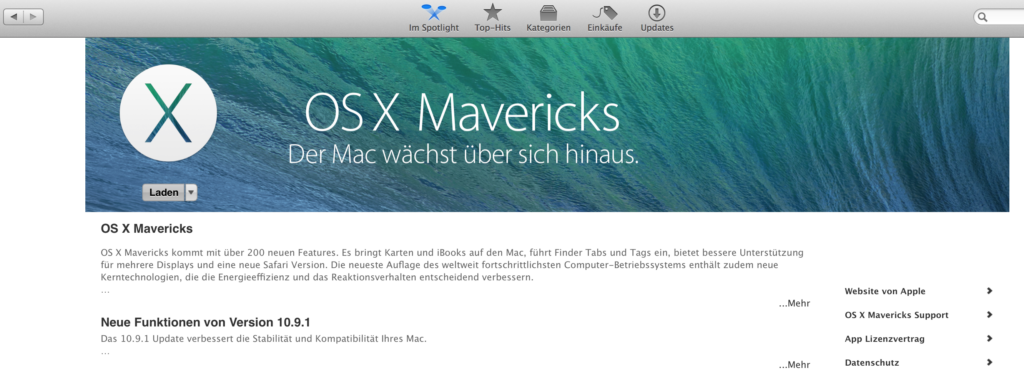Viewport: 1024px width, 381px height.
Task: Go forward with the right arrow button
Action: [x=33, y=16]
